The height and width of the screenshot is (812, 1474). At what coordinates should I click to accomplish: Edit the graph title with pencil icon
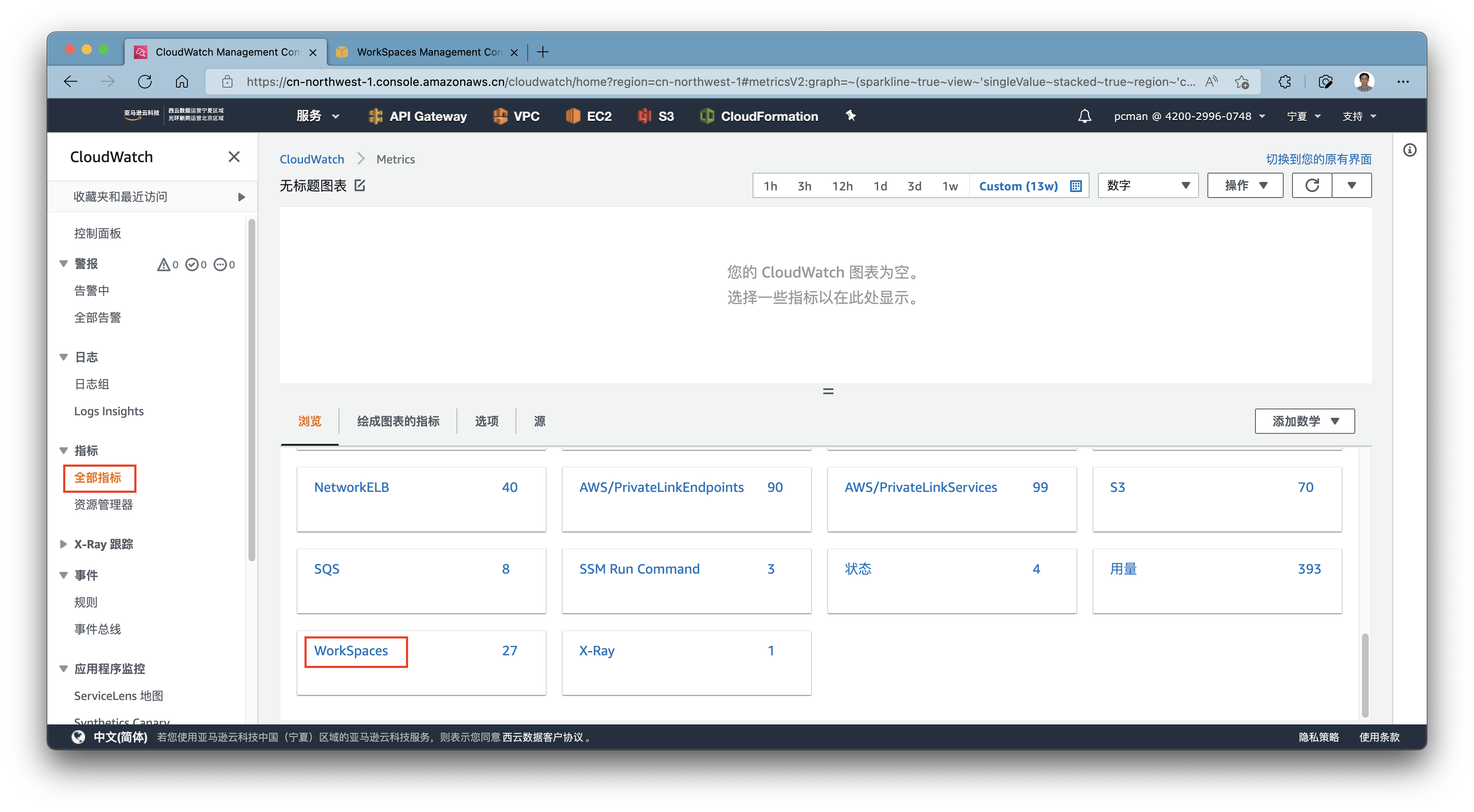click(x=360, y=185)
